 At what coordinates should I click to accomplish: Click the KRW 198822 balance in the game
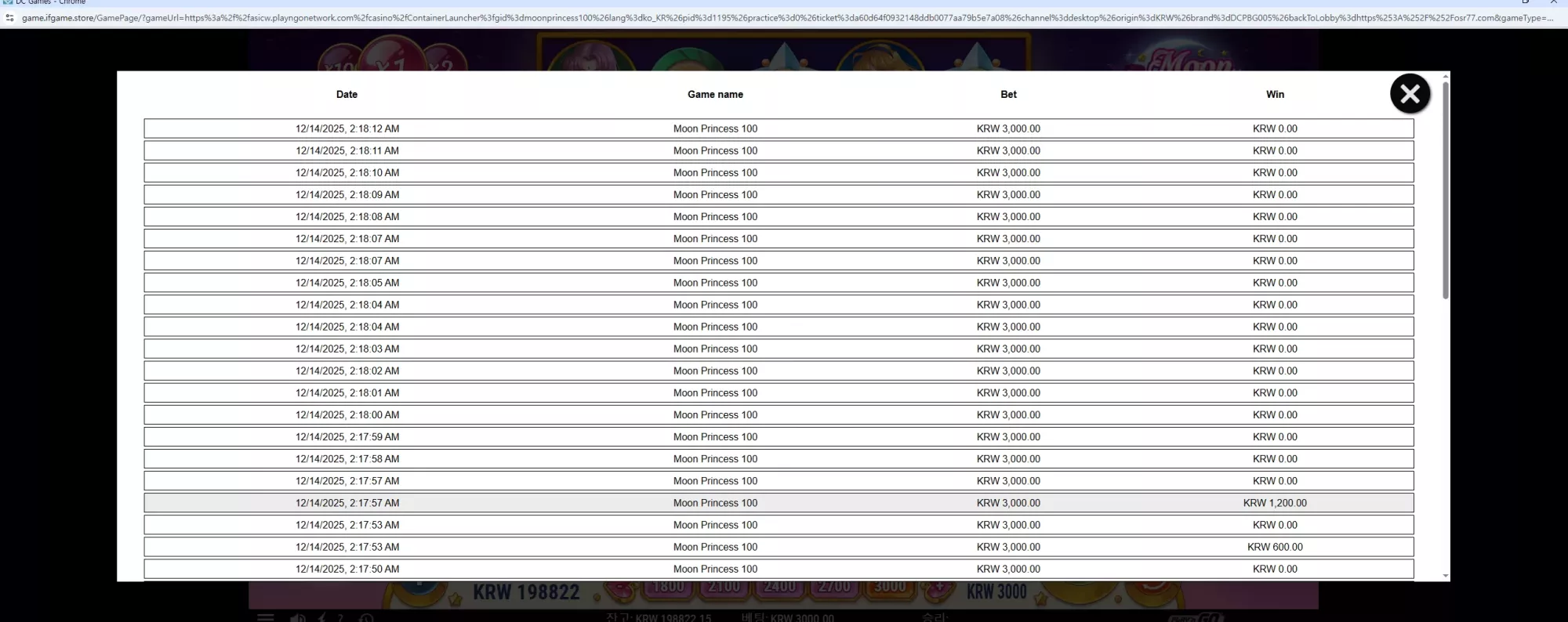pos(526,593)
